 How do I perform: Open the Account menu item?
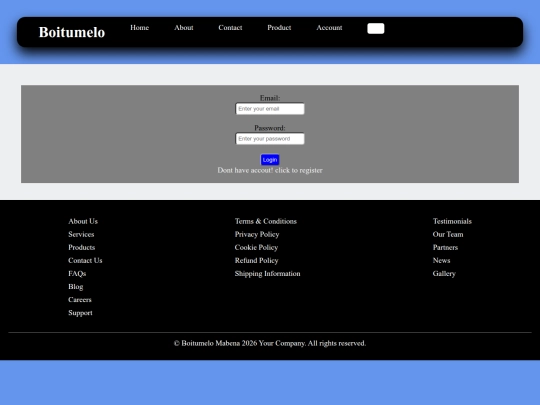329,28
